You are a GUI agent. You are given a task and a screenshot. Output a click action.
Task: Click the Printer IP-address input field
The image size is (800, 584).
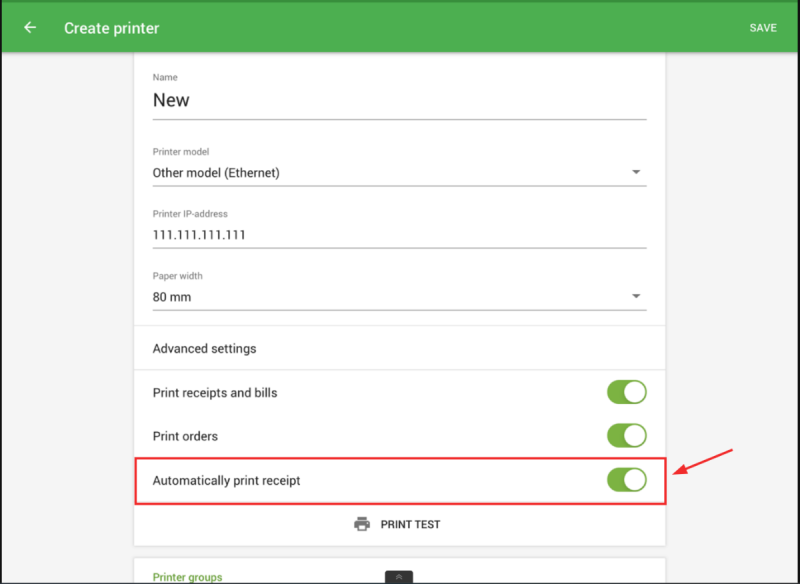(x=398, y=235)
